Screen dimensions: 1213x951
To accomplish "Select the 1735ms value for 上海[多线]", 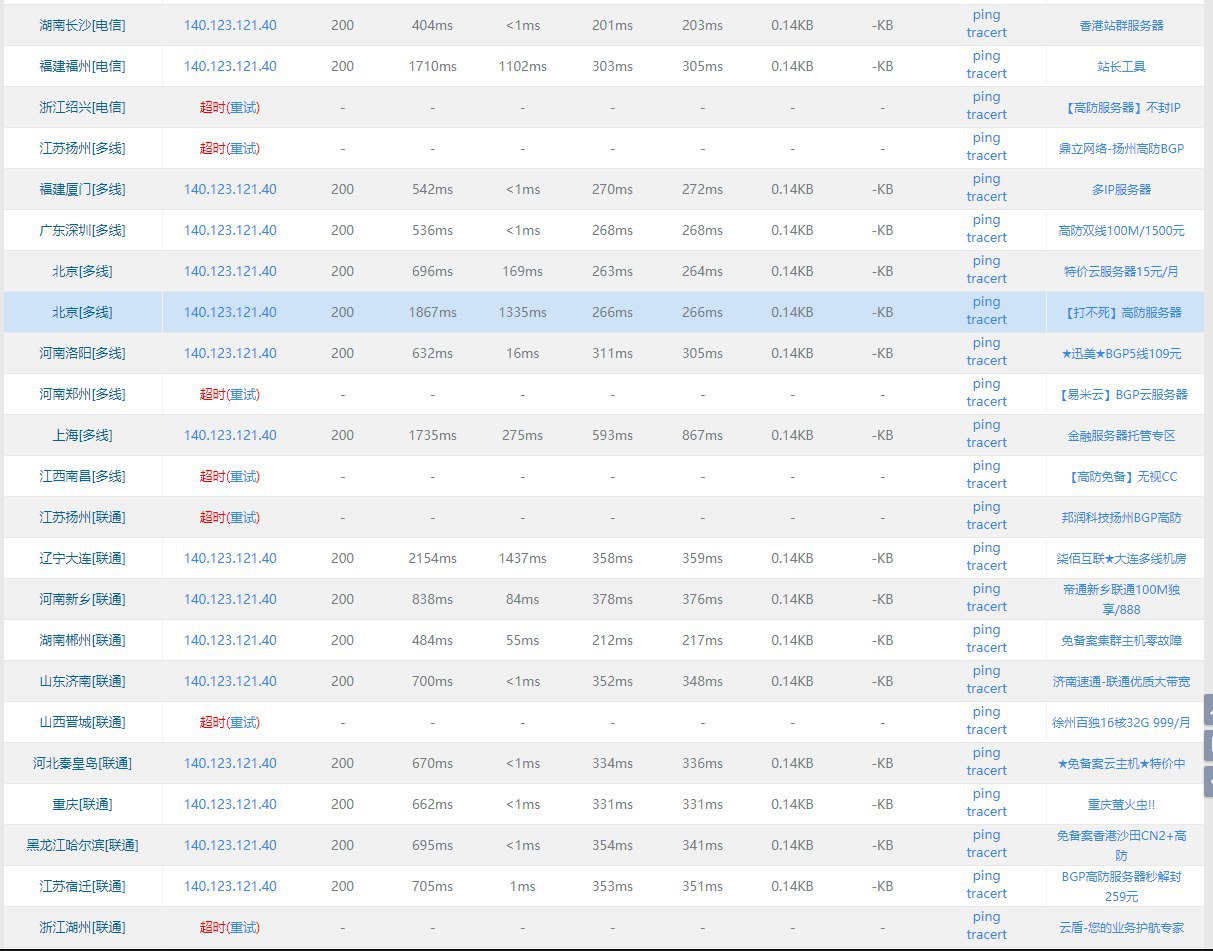I will tap(432, 435).
